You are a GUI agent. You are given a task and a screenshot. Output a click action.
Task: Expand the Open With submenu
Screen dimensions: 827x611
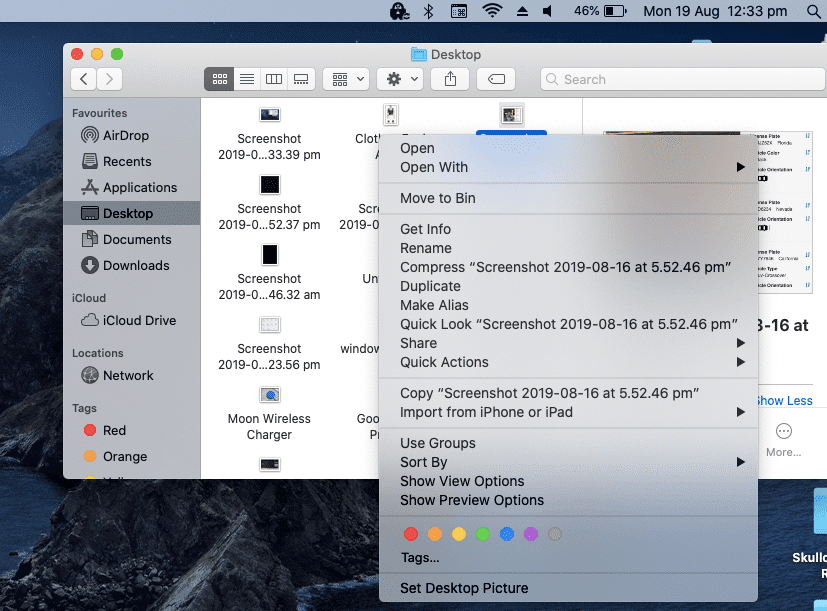pos(436,167)
